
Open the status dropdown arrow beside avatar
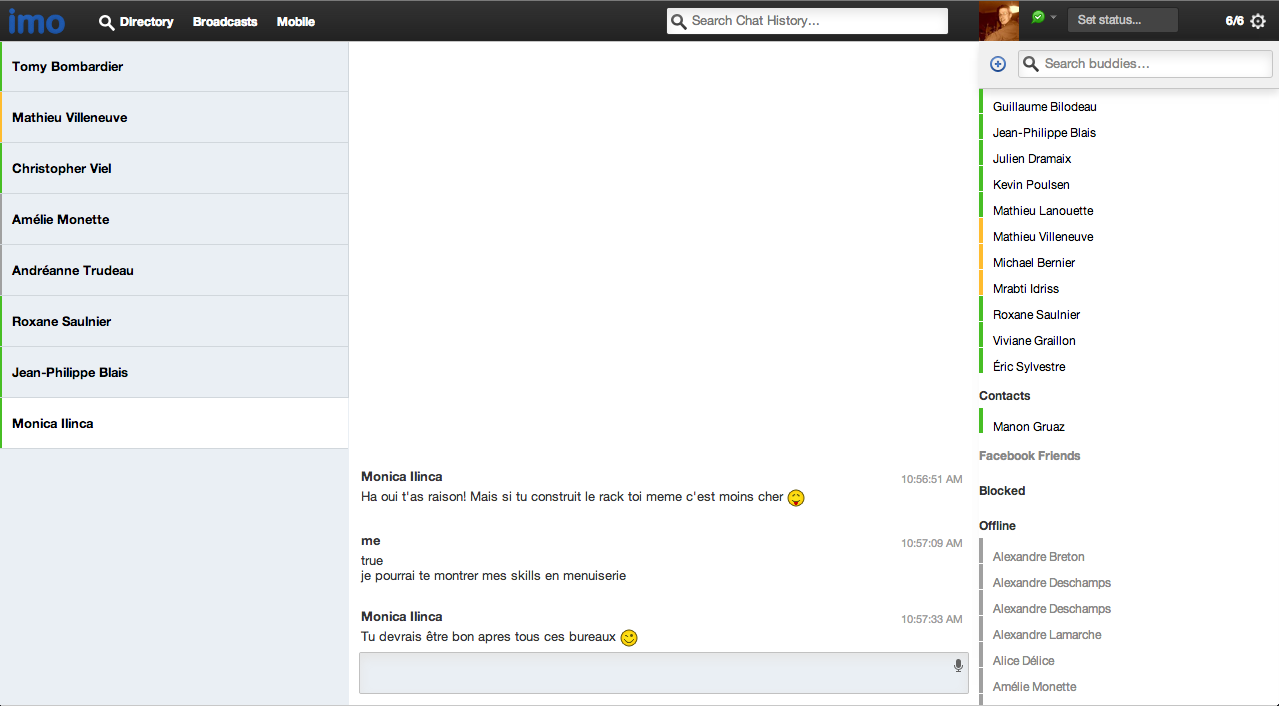1053,17
